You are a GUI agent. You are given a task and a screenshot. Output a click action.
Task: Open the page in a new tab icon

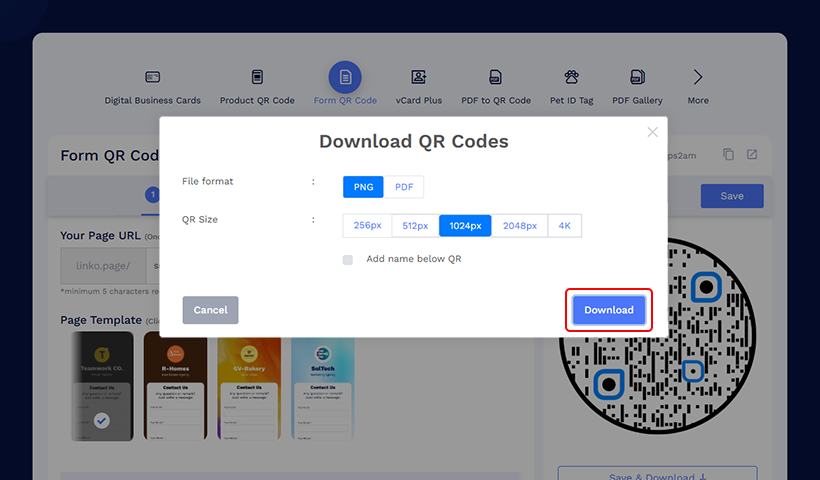pyautogui.click(x=752, y=154)
